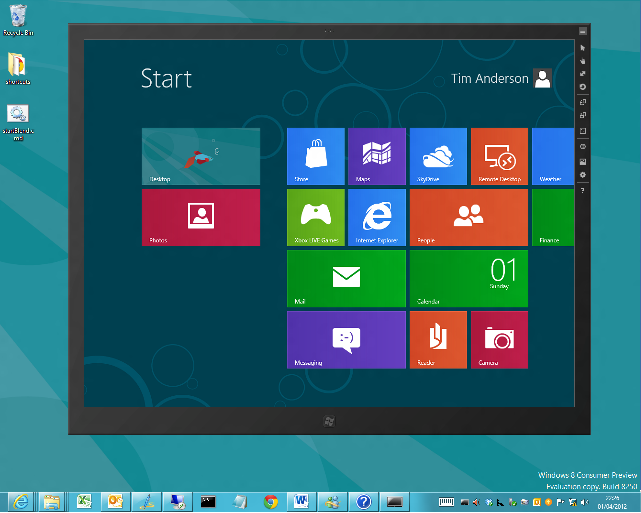Click the taskbar clock and date
Screen dimensions: 641x513
tap(612, 502)
